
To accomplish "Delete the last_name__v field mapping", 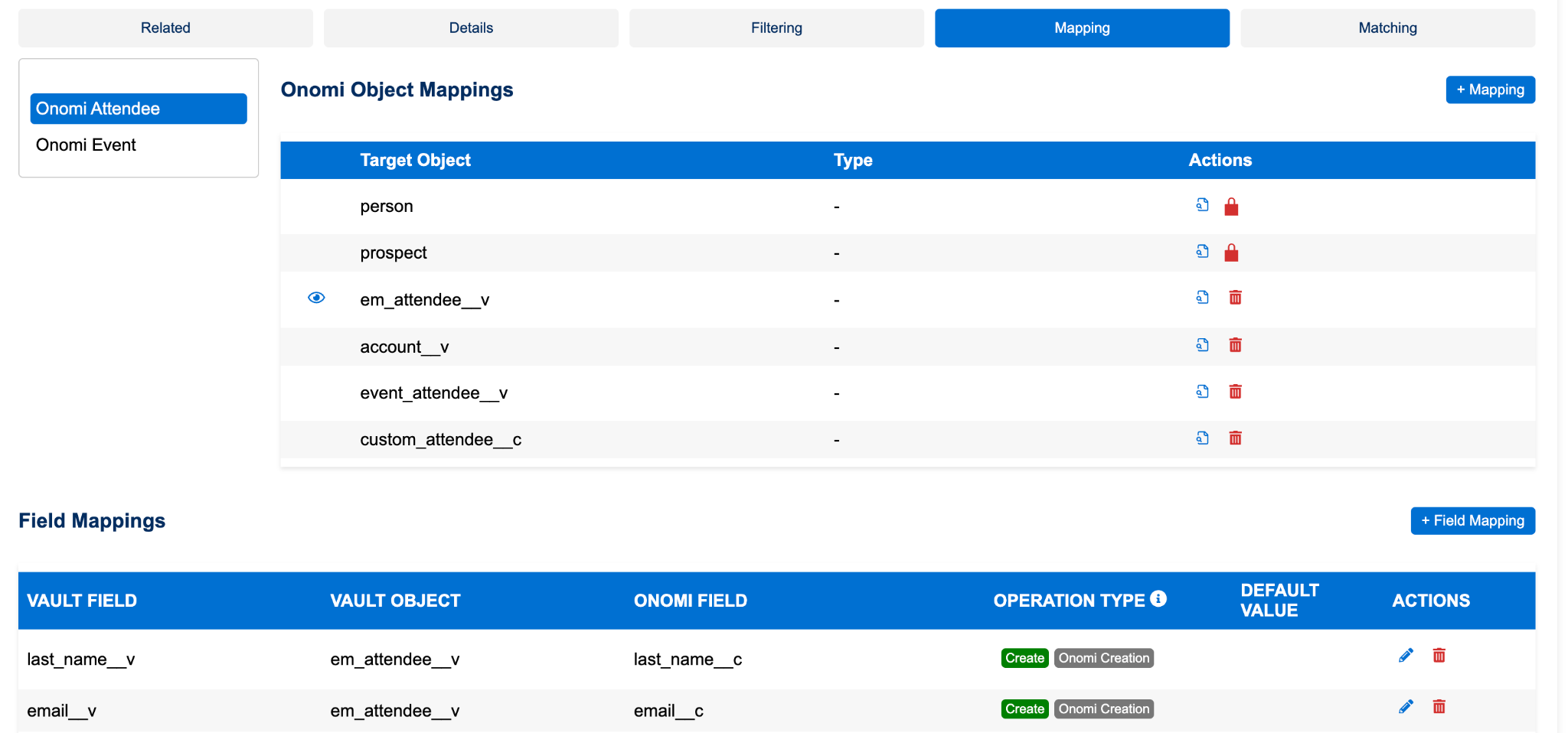I will (1439, 656).
